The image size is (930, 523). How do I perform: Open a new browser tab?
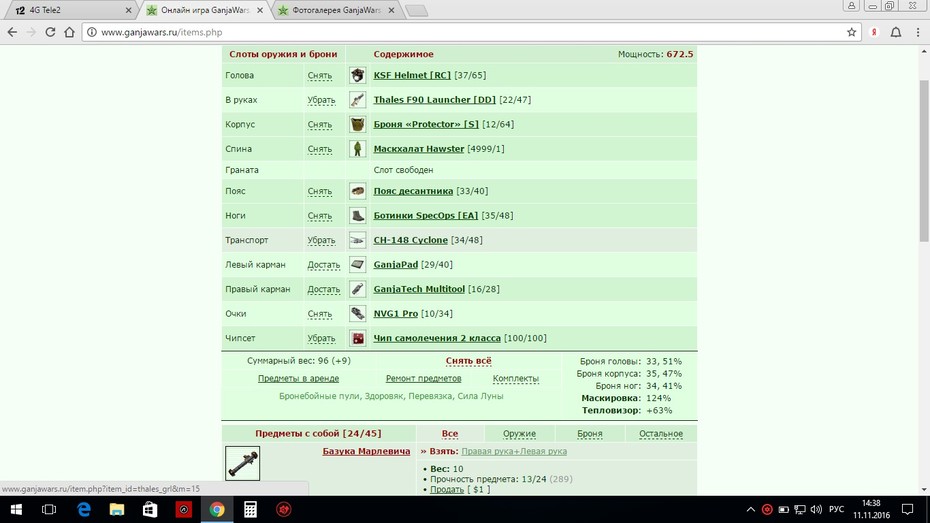[x=417, y=10]
